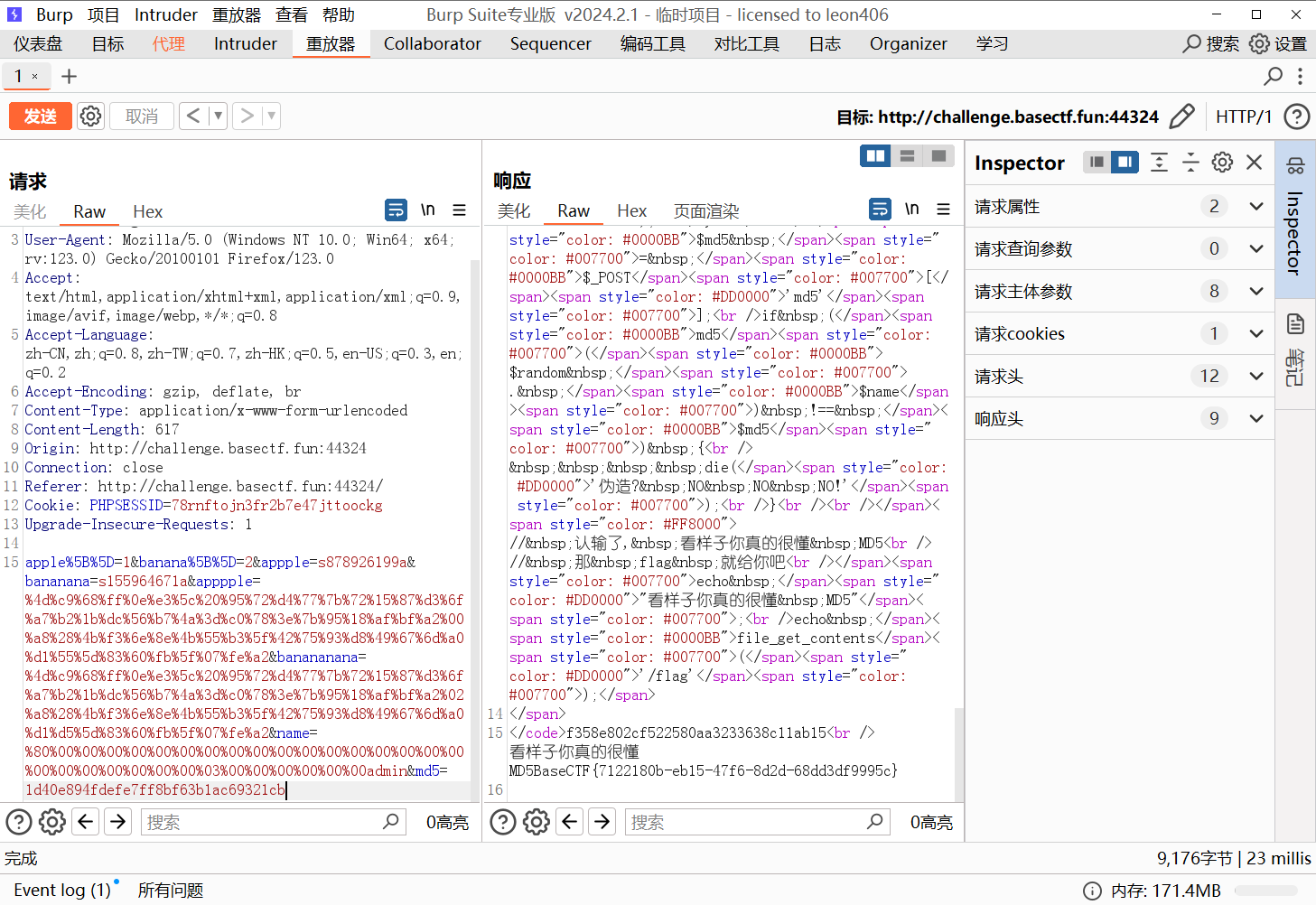Jump to the next request search match
Viewport: 1316px width, 905px height.
coord(118,822)
